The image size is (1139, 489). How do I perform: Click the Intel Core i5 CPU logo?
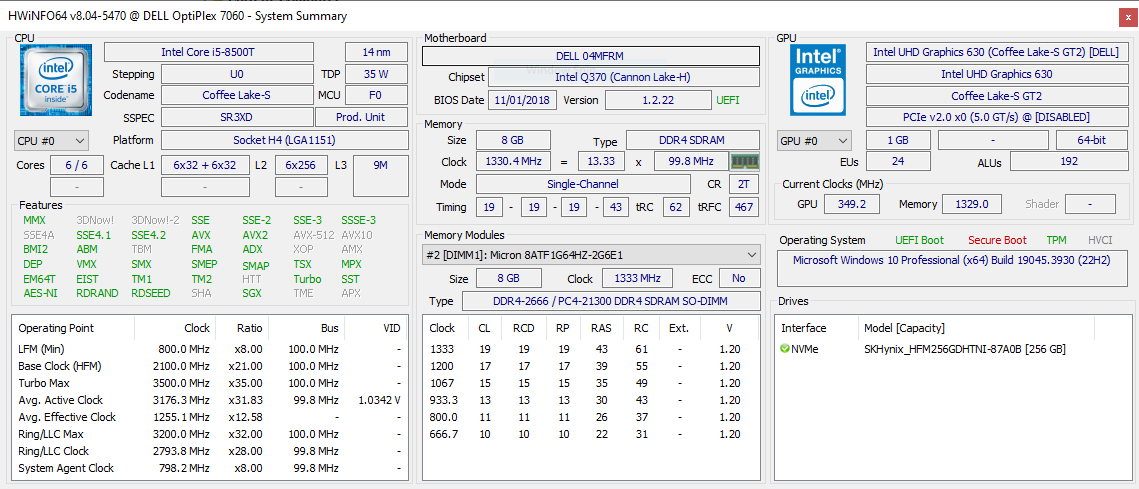[56, 81]
